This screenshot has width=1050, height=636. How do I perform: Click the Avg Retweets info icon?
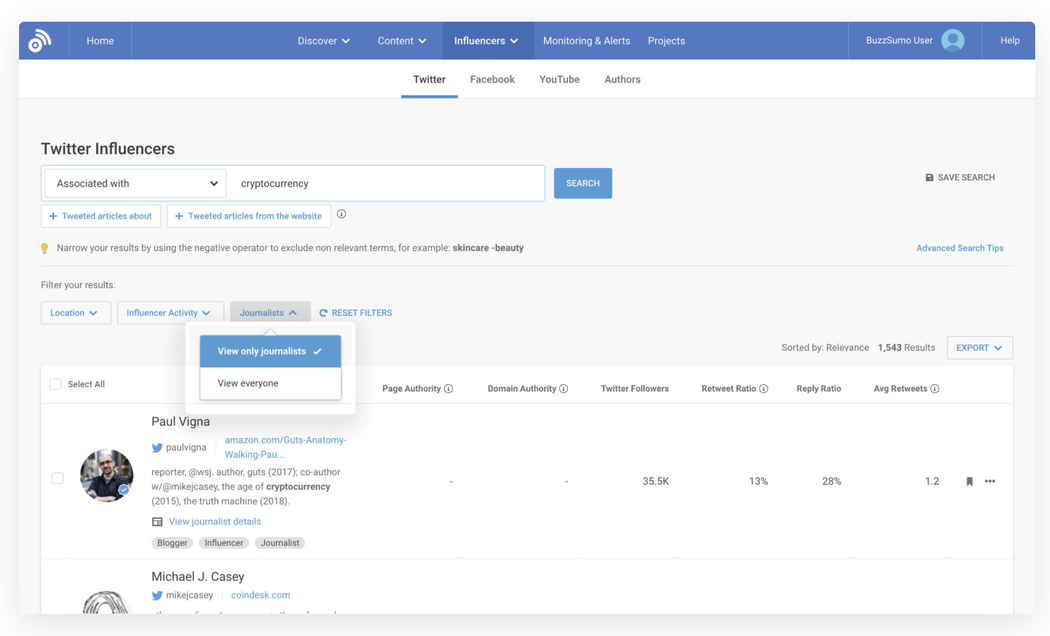tap(935, 389)
